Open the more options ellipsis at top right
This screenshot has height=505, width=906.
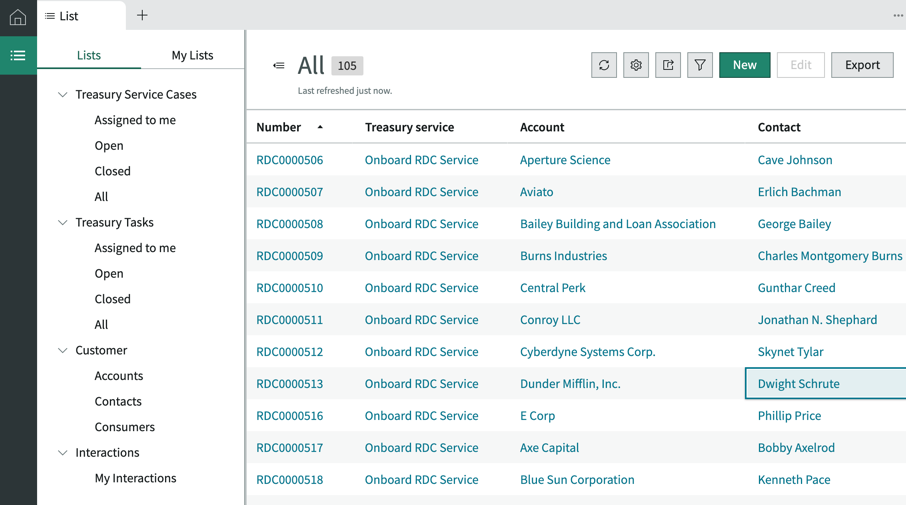pos(898,16)
